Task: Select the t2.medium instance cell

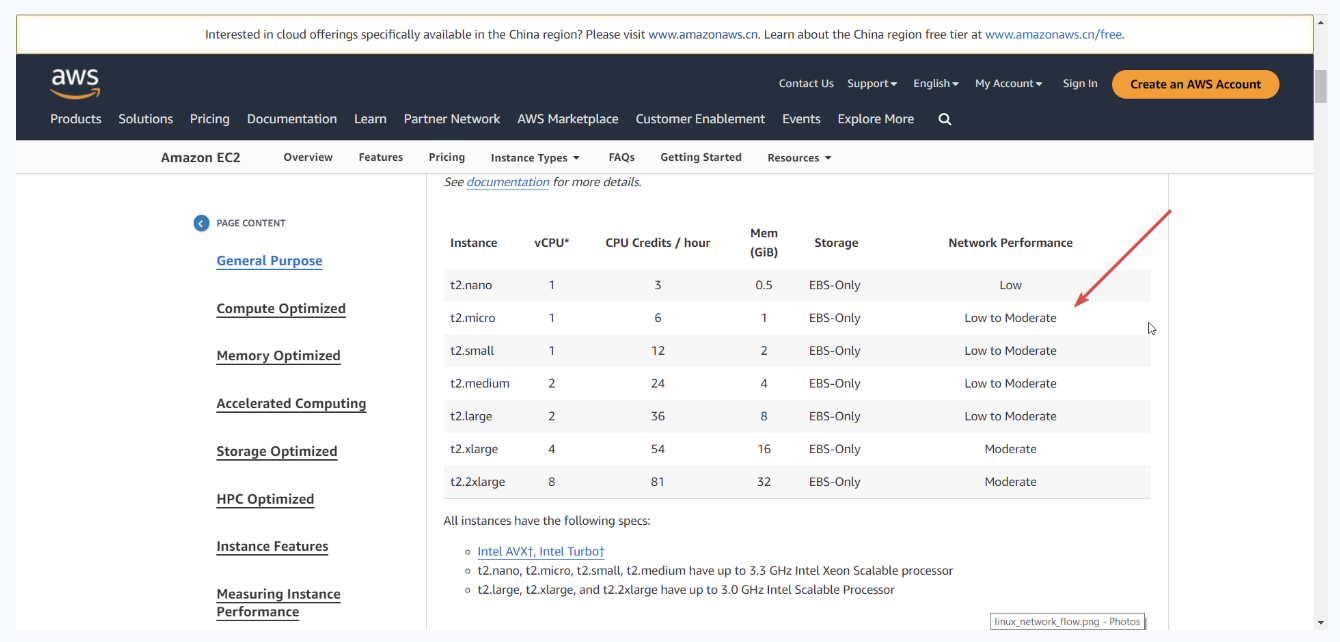Action: 480,384
